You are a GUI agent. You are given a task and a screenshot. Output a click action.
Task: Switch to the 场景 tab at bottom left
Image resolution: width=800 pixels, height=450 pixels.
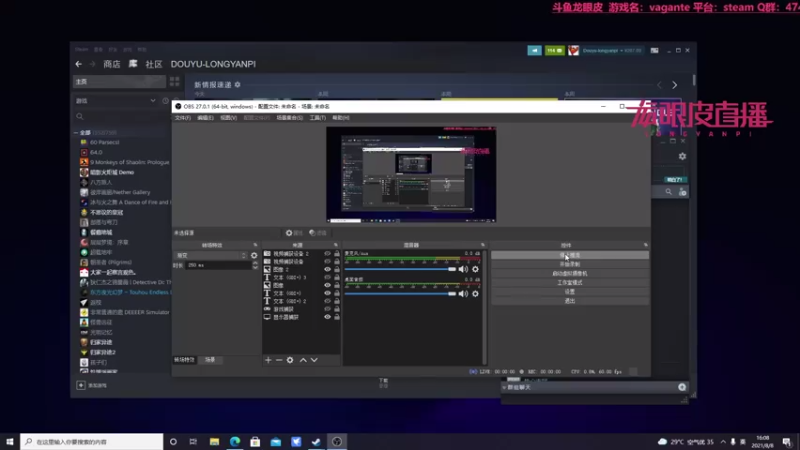[210, 360]
